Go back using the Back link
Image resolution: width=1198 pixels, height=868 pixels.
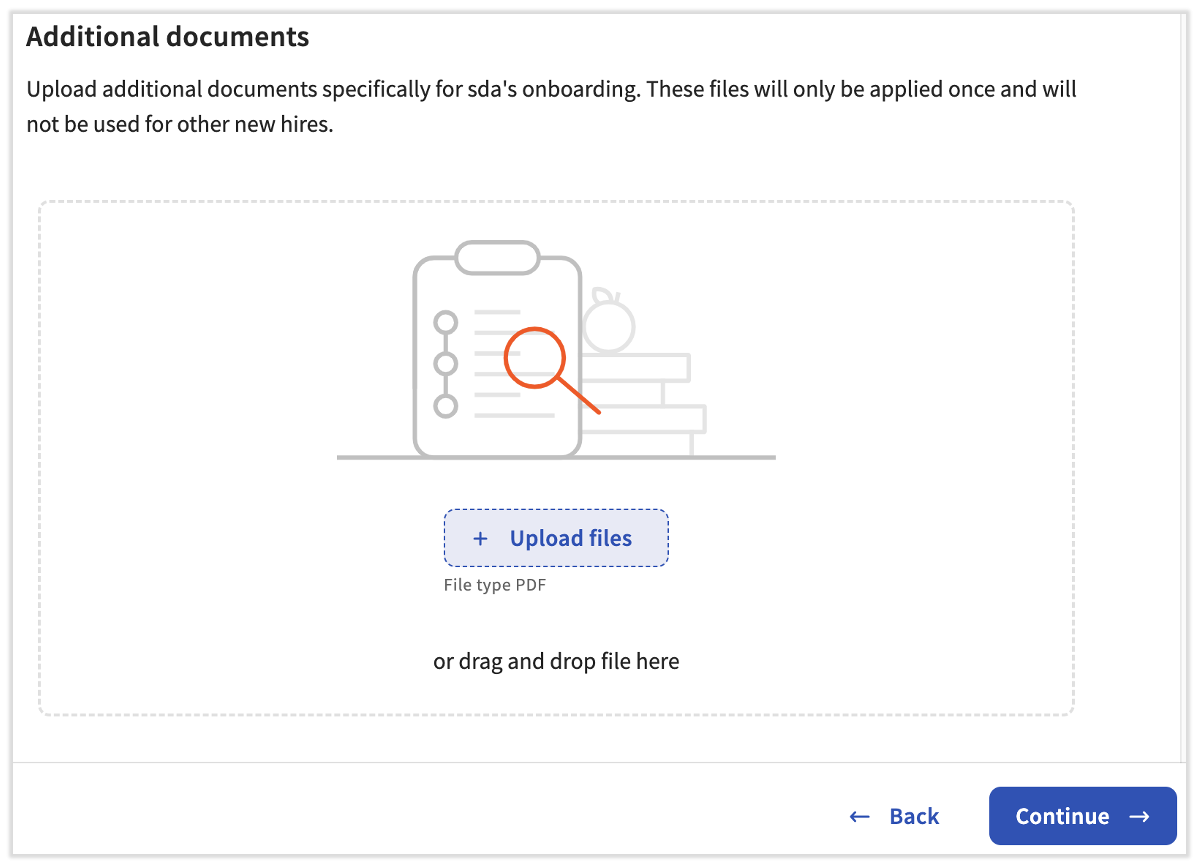(913, 816)
